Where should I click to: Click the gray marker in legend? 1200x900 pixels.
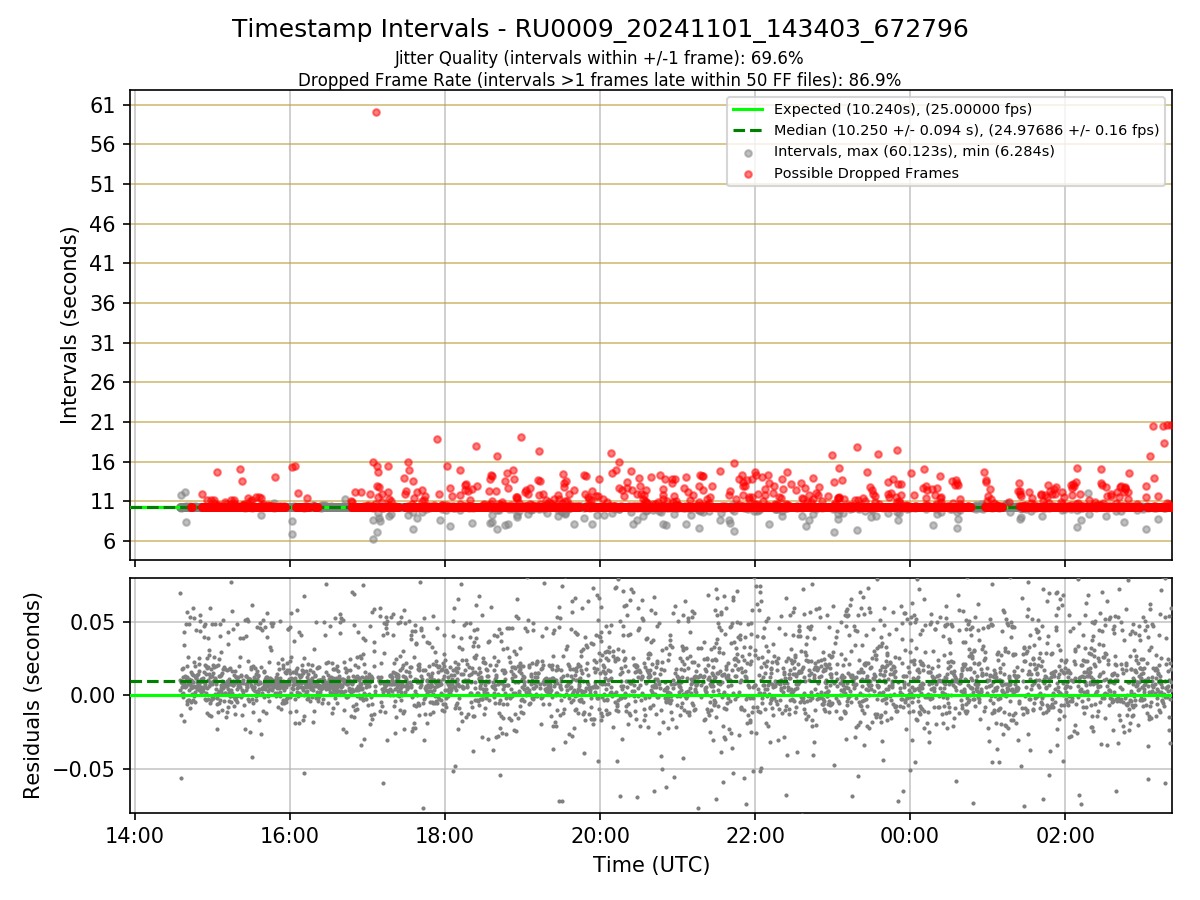point(749,152)
